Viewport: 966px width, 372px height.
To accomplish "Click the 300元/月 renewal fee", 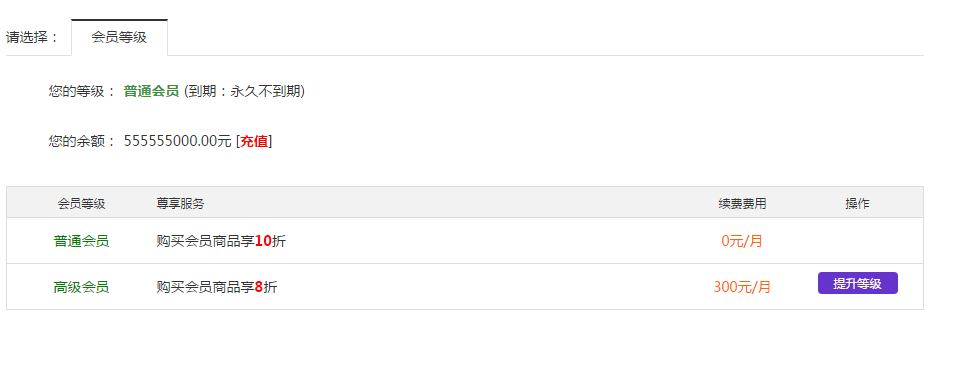I will 742,287.
